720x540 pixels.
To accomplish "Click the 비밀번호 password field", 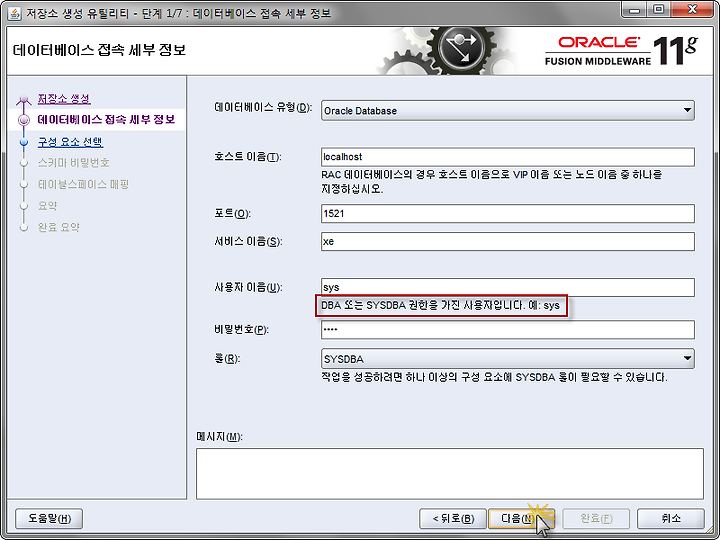I will click(x=507, y=330).
